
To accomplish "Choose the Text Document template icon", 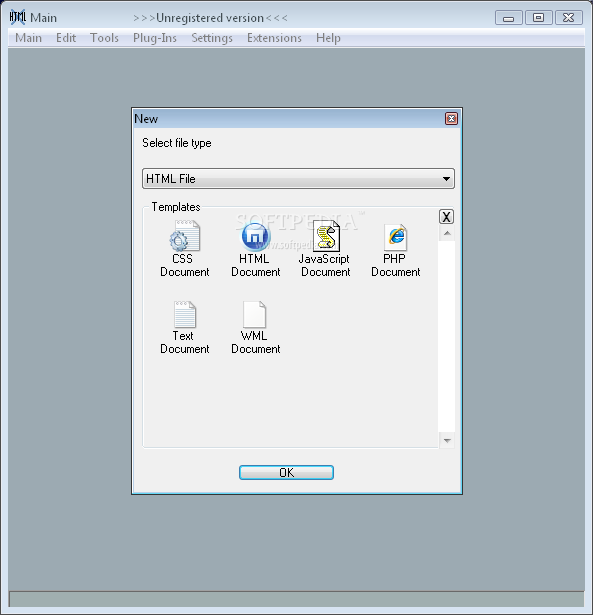I will (185, 314).
